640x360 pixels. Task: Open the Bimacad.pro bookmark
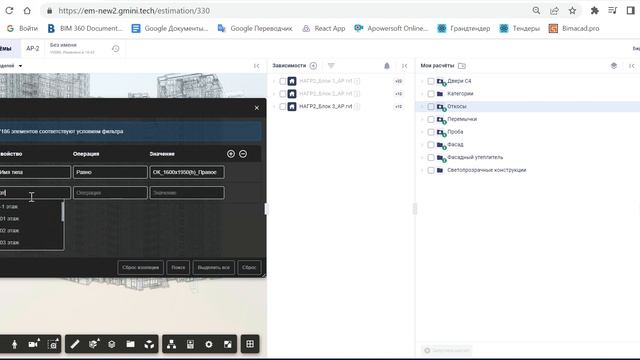pos(574,29)
